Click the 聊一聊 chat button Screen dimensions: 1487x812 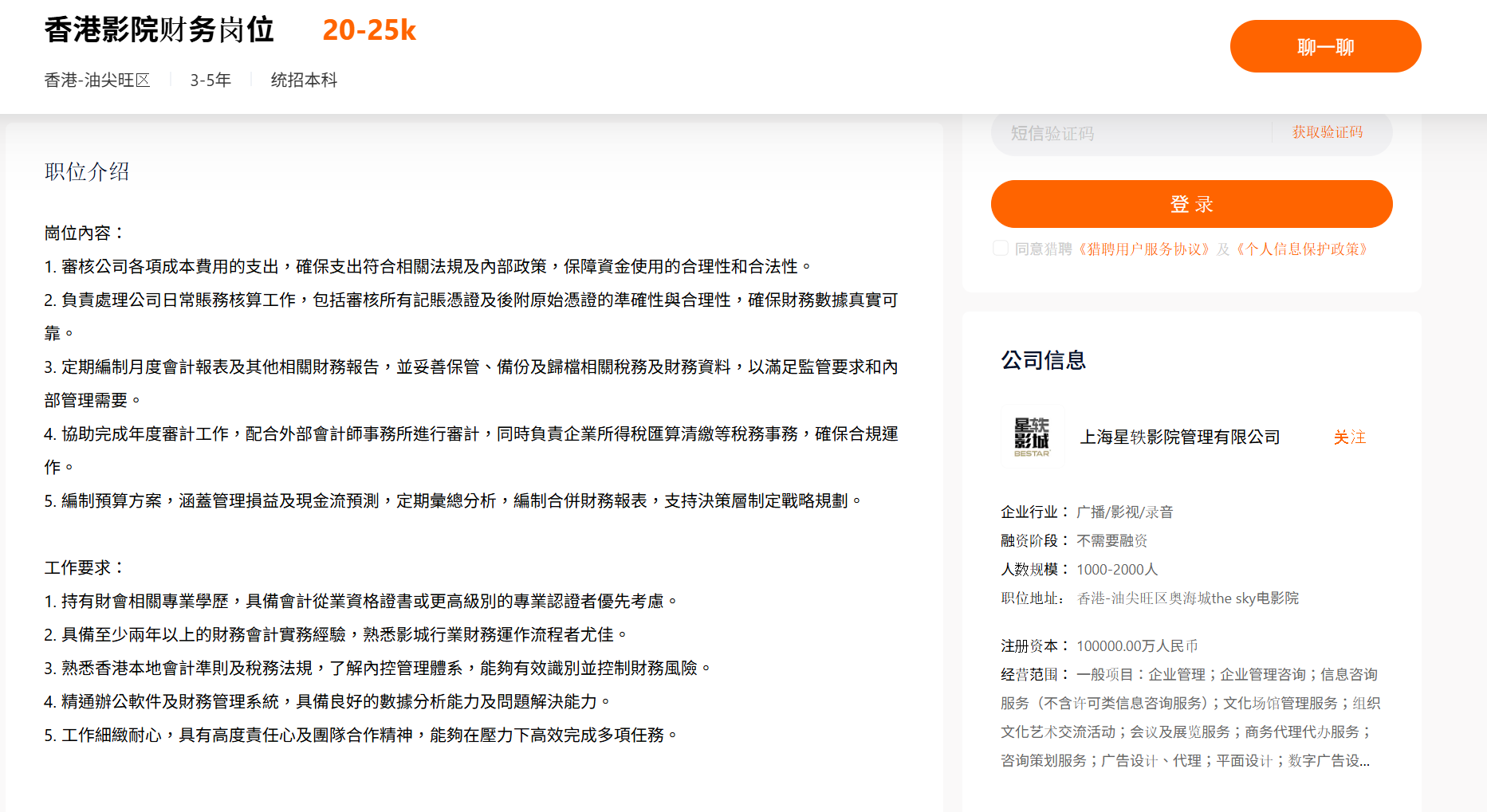(x=1324, y=46)
